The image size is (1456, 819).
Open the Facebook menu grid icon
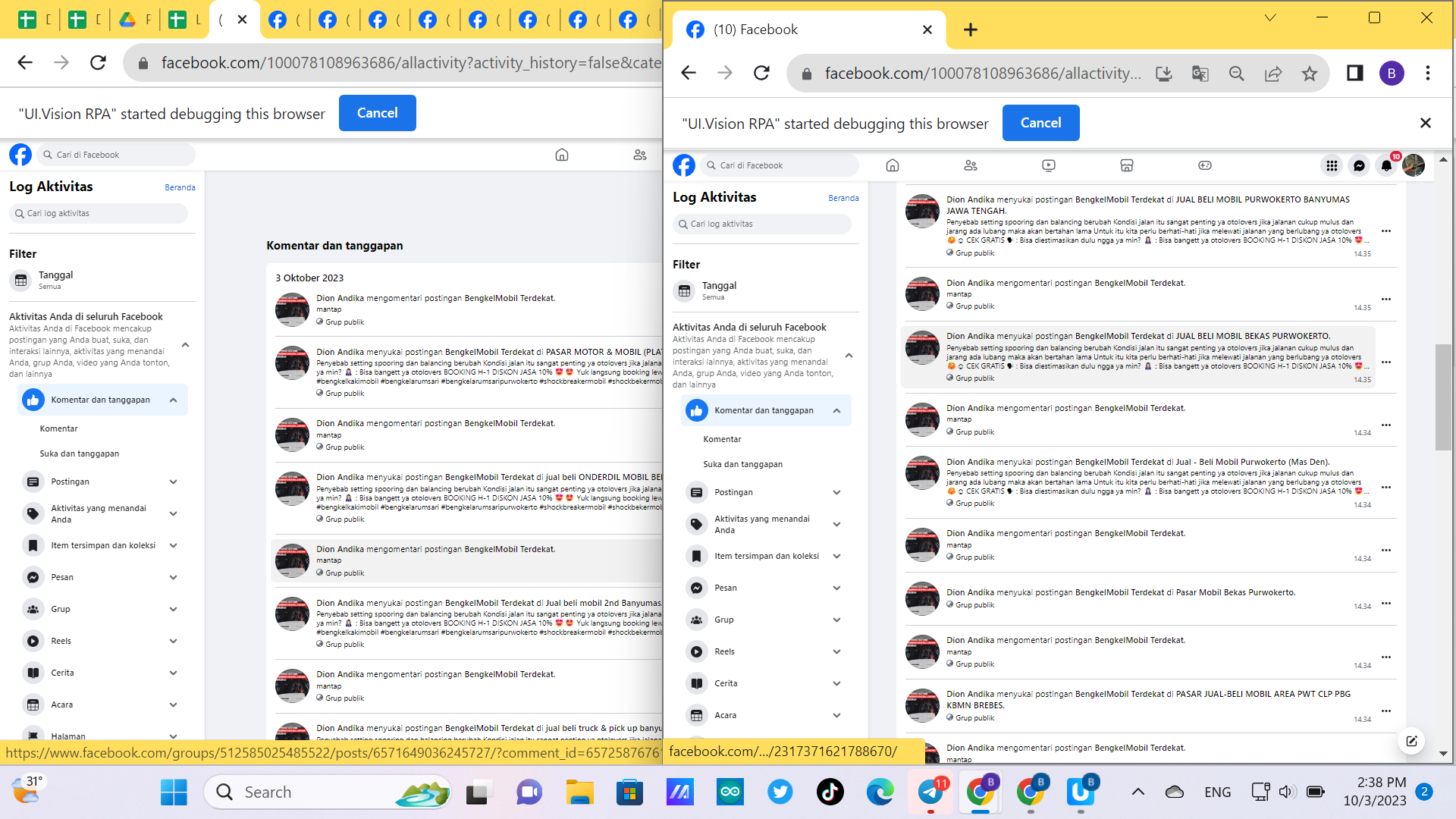point(1332,165)
